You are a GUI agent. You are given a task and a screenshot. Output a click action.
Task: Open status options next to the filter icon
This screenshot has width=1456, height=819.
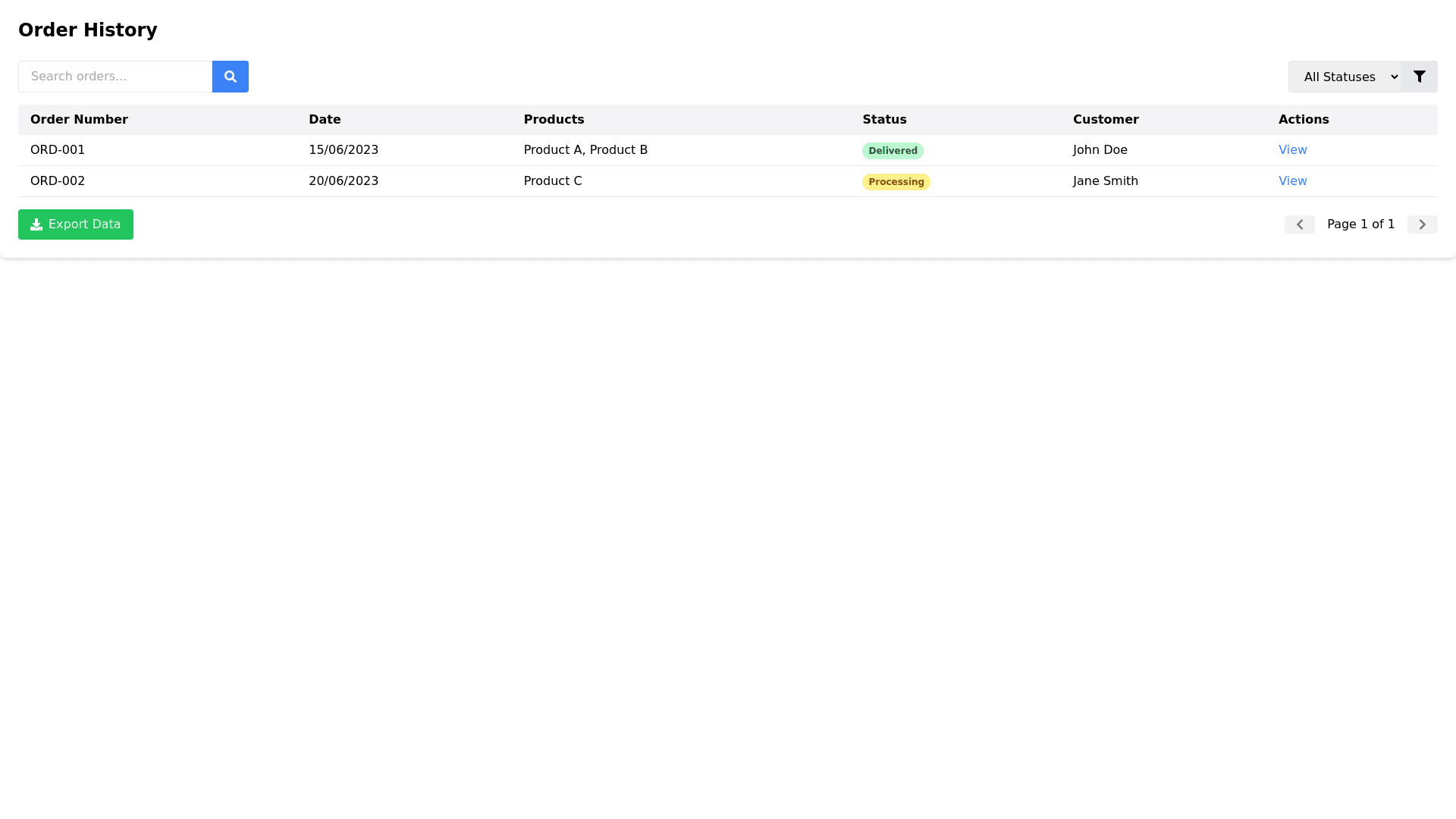1350,77
